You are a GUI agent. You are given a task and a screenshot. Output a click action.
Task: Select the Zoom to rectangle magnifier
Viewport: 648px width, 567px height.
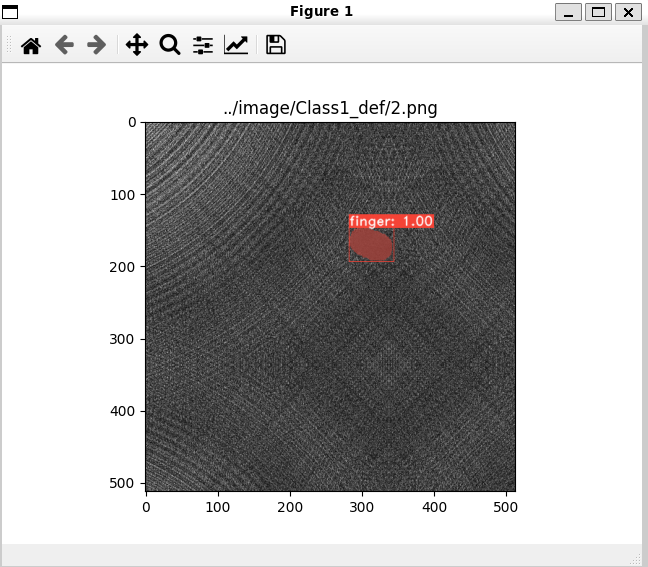170,45
